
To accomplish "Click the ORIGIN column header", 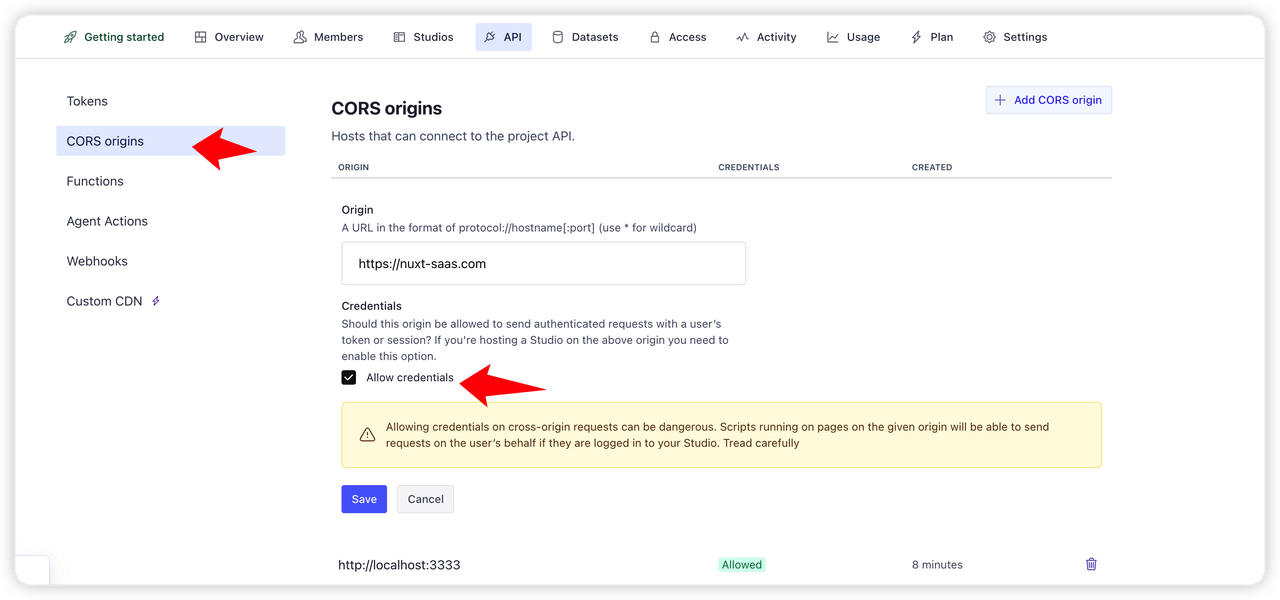I will click(x=354, y=167).
